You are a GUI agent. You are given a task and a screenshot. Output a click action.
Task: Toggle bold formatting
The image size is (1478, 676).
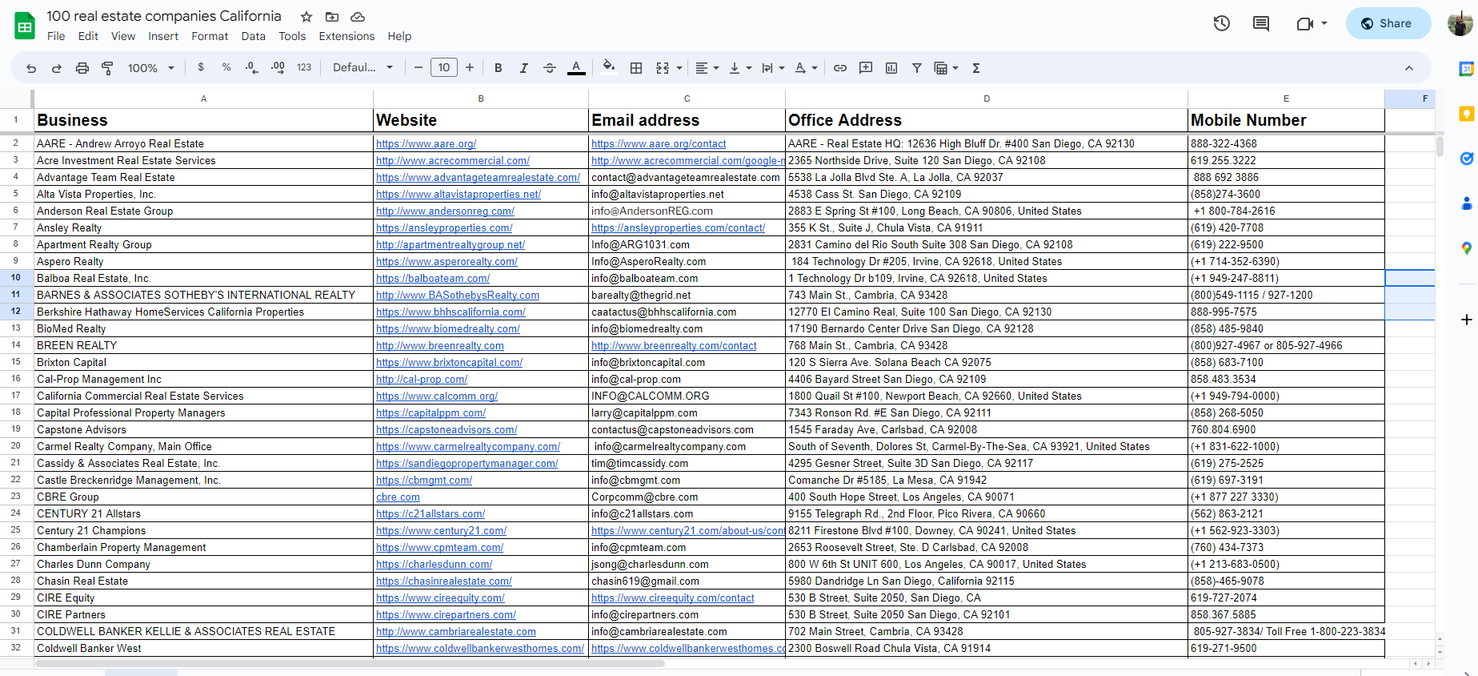[x=498, y=68]
